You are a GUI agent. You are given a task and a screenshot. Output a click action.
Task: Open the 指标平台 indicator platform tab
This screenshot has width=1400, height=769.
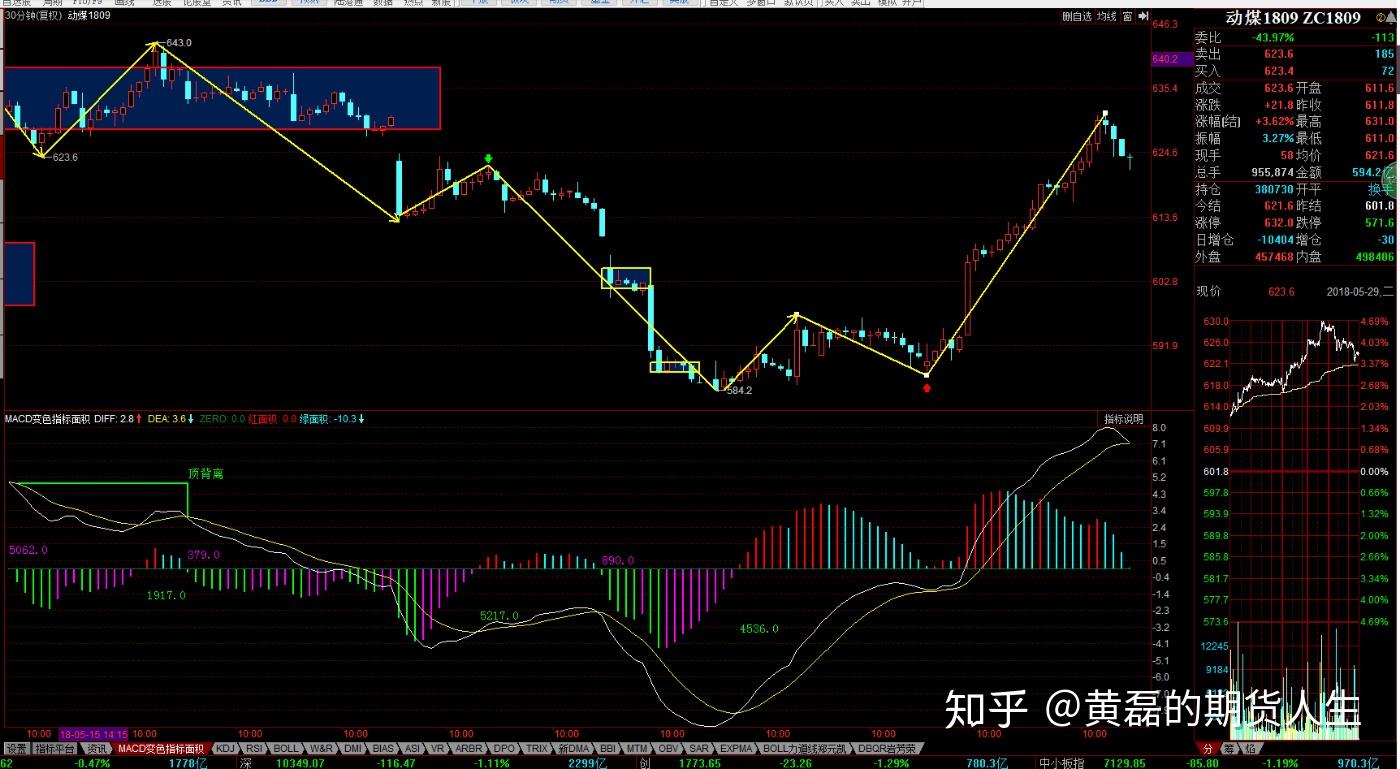[x=54, y=748]
